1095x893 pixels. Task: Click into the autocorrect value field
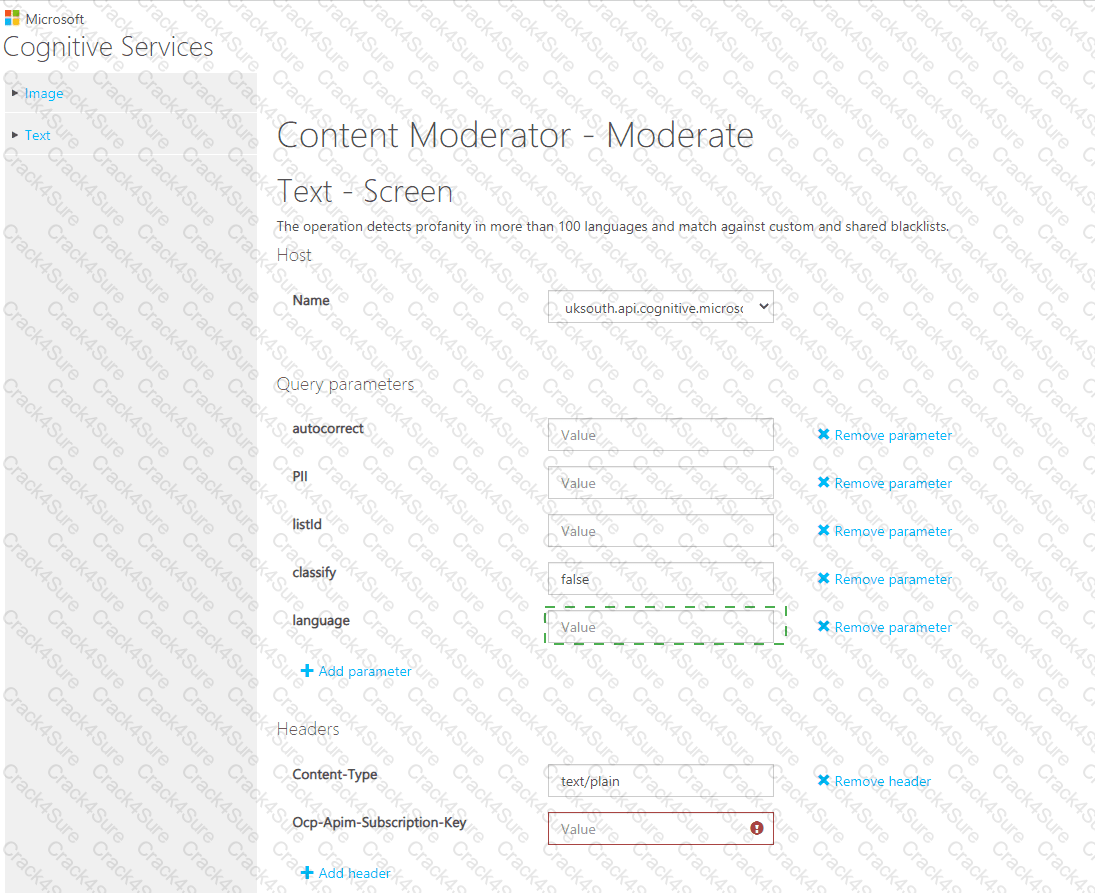(x=660, y=435)
